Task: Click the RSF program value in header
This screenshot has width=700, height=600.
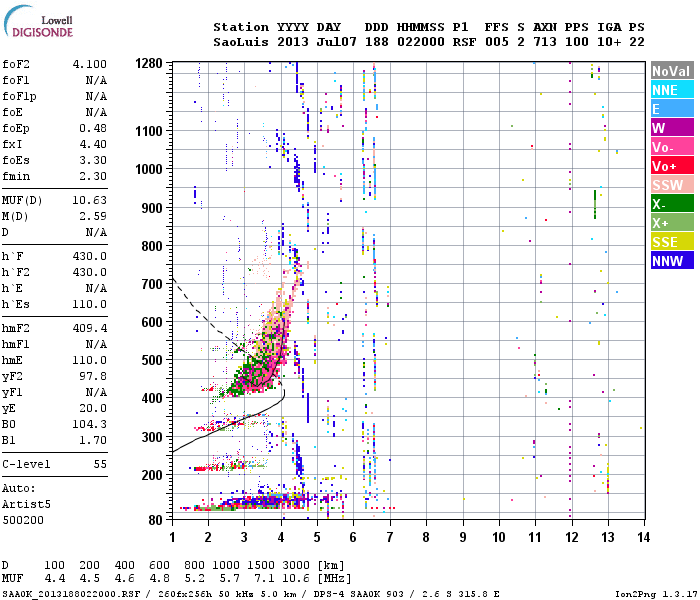Action: (x=464, y=42)
